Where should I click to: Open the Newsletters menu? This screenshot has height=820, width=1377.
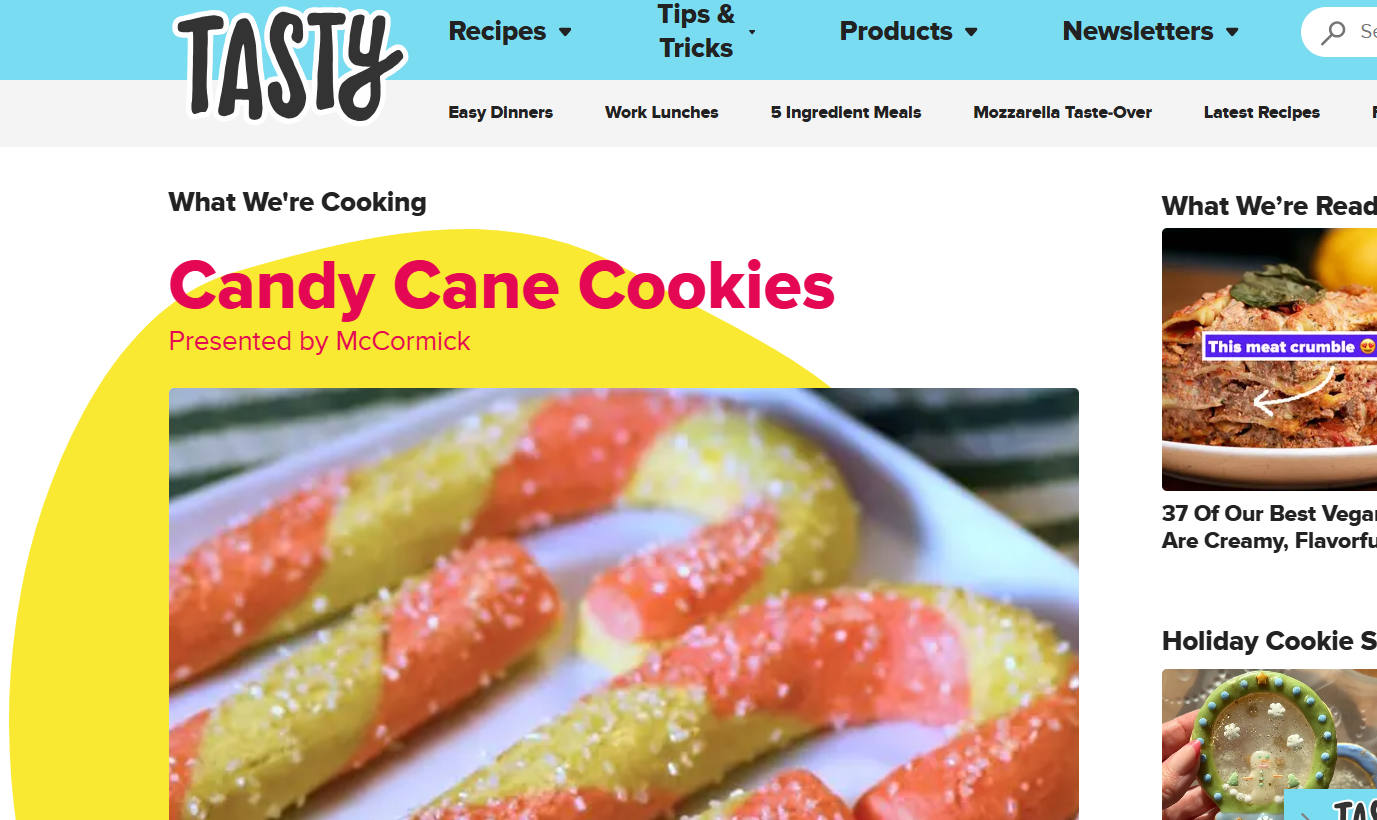pos(1138,32)
